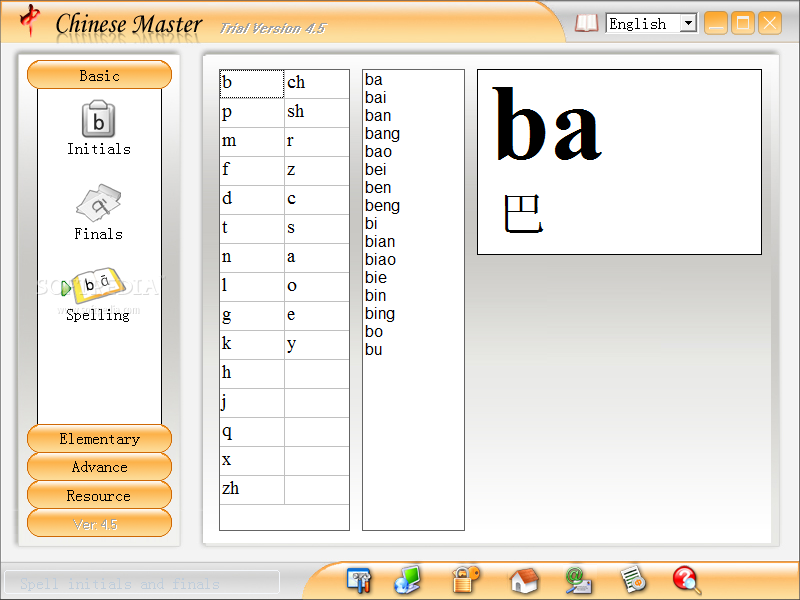Select initial 'sh' in the table
The width and height of the screenshot is (800, 600).
[317, 113]
